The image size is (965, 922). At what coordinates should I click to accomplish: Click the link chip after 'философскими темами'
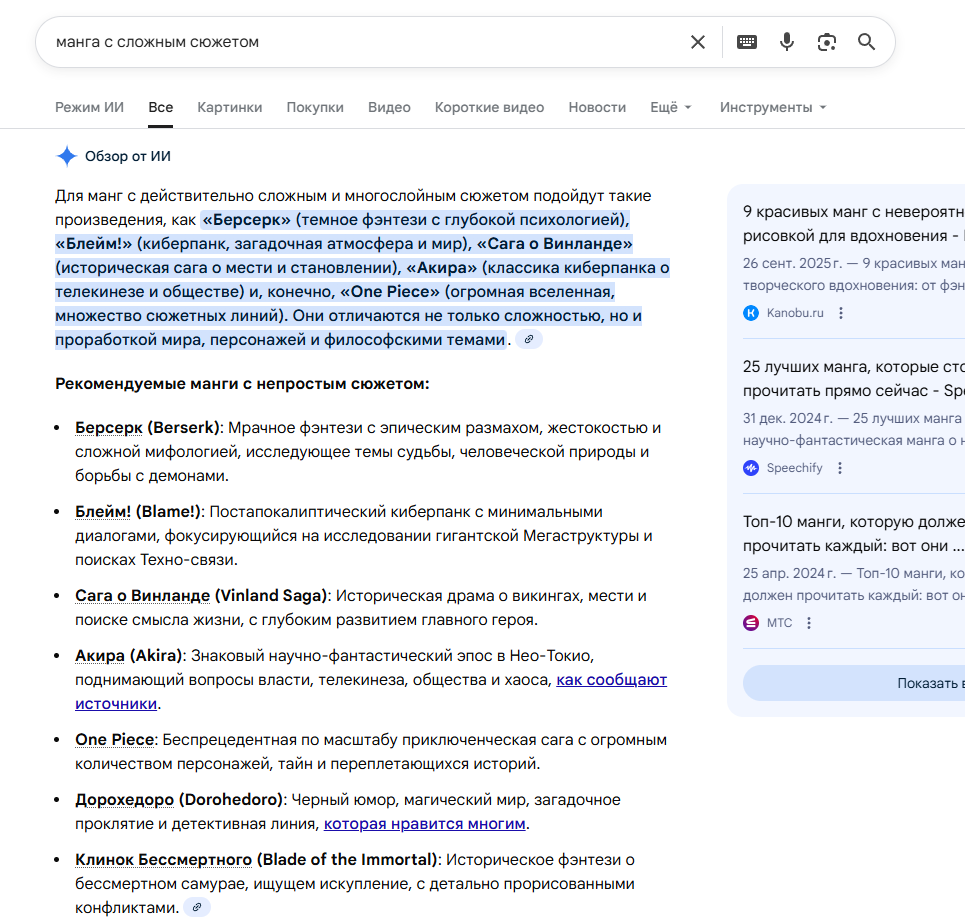pos(529,339)
